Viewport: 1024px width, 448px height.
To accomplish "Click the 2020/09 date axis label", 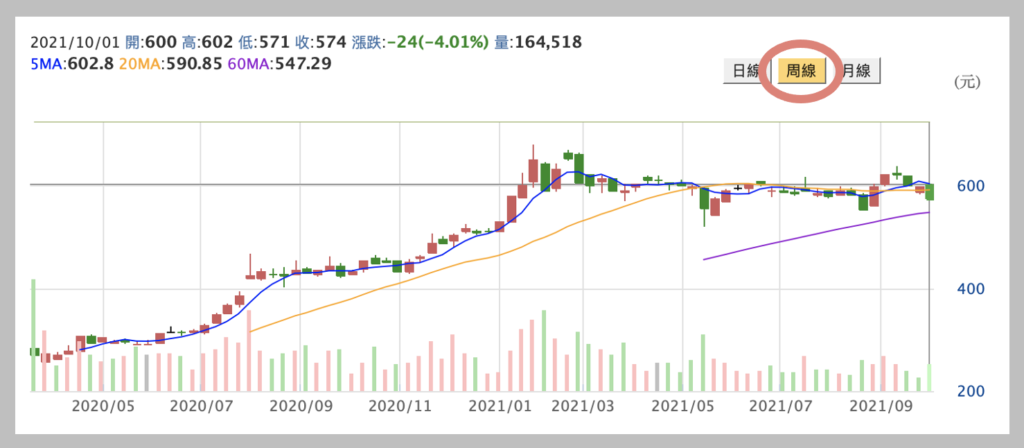I will tap(303, 407).
